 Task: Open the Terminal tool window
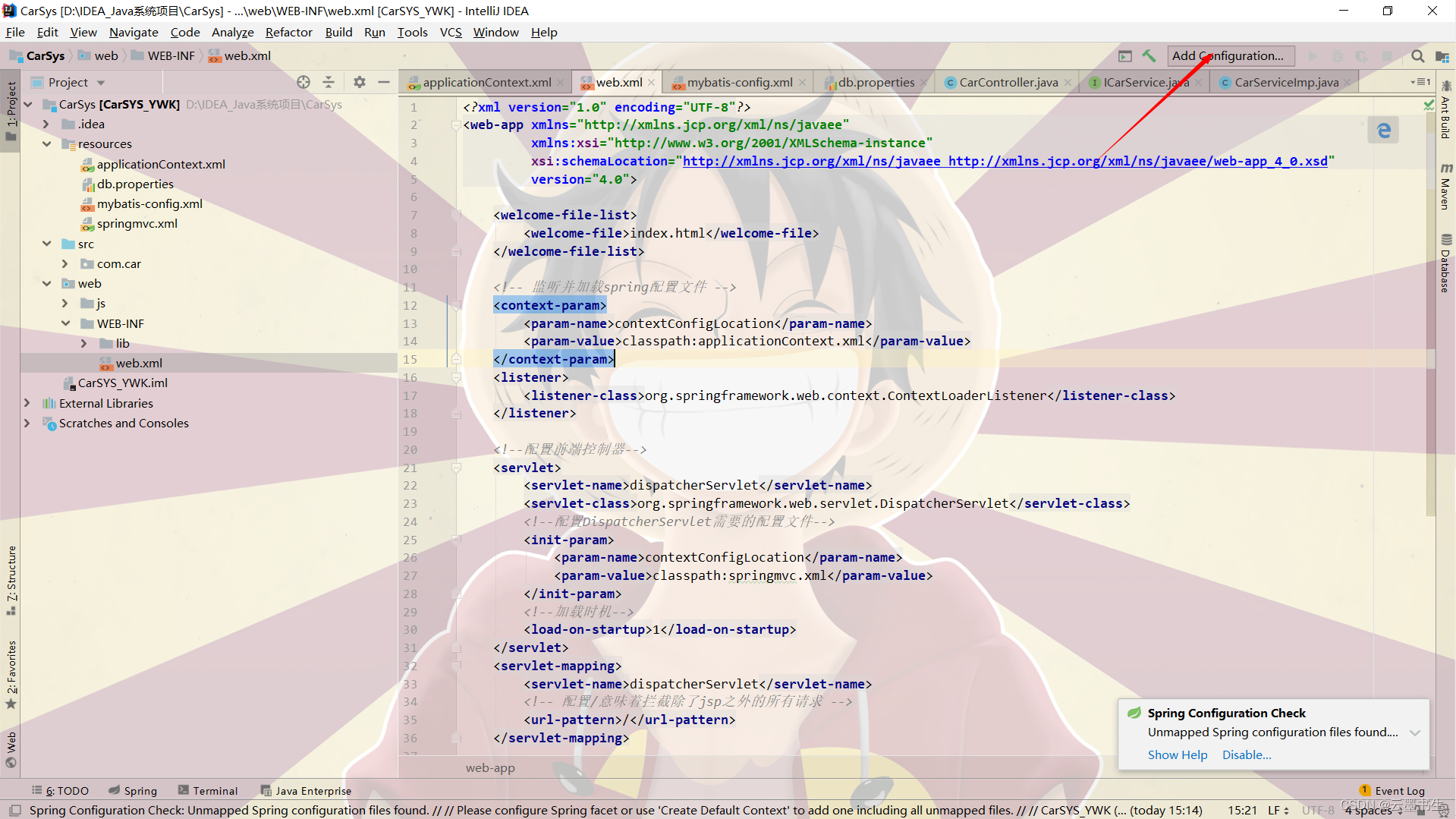[x=208, y=791]
